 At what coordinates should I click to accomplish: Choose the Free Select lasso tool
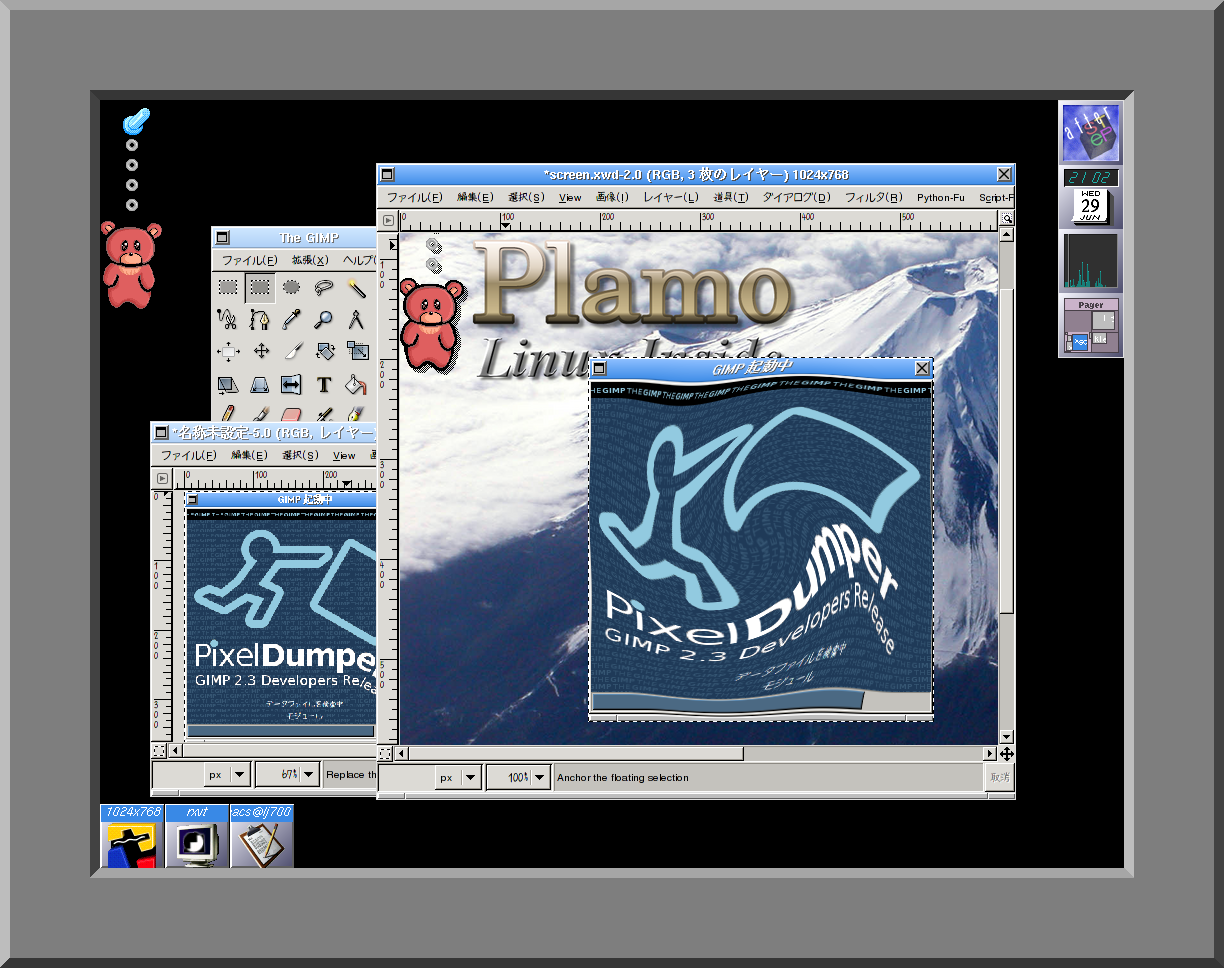coord(324,288)
